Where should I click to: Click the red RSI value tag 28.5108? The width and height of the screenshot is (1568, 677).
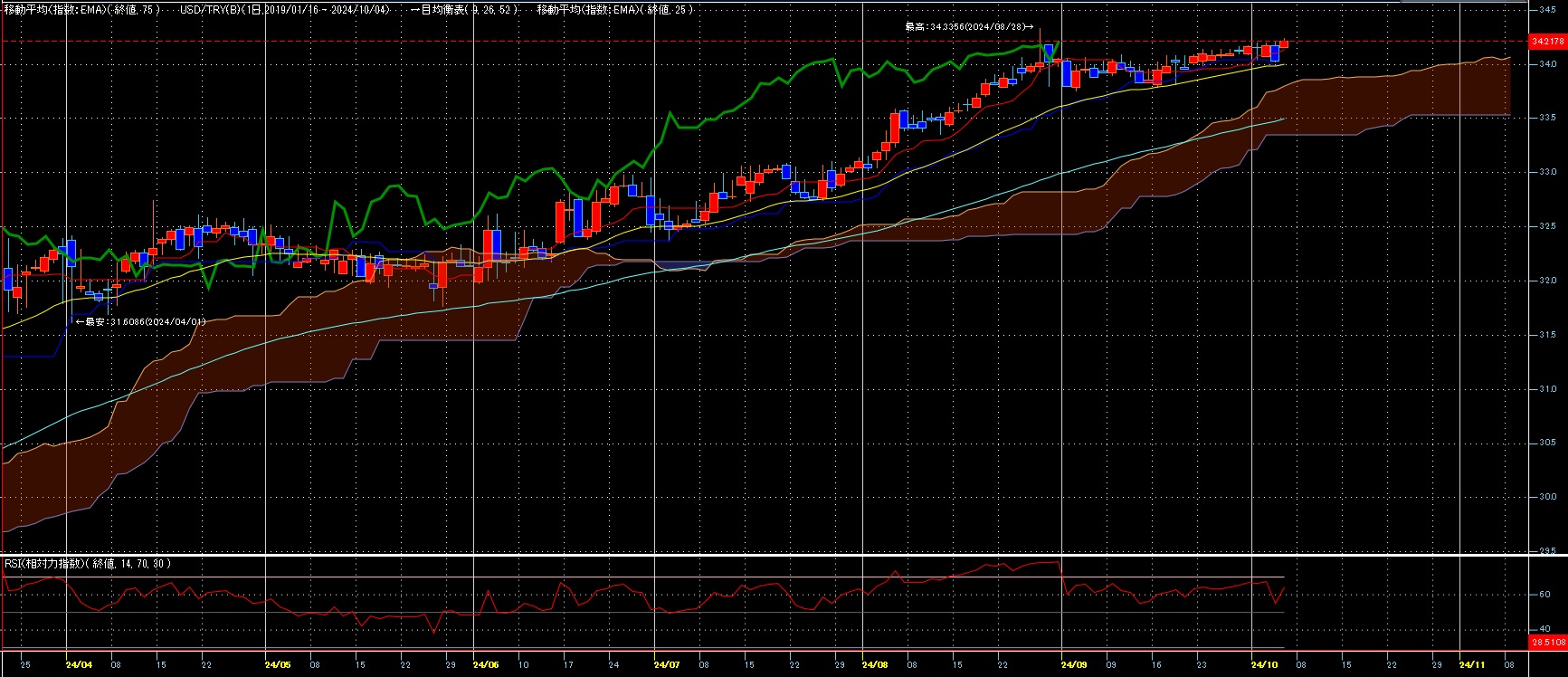[x=1548, y=642]
